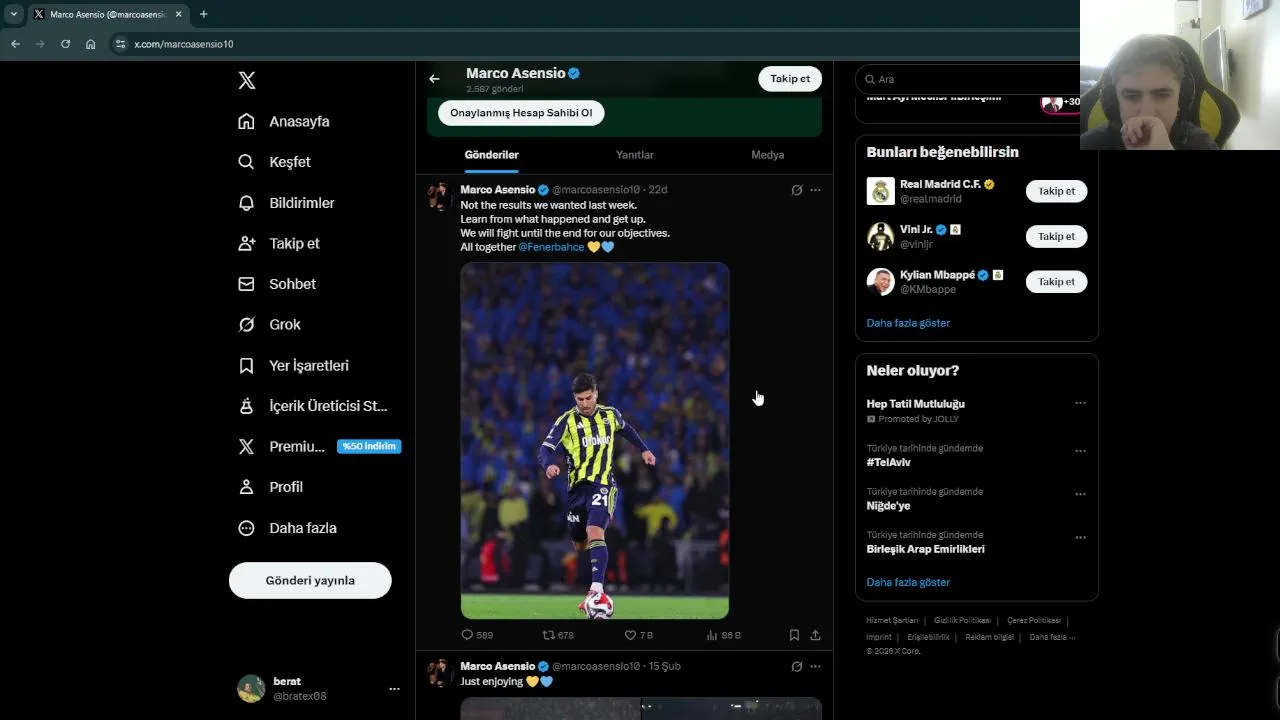
Task: Open a new browser tab
Action: [x=203, y=14]
